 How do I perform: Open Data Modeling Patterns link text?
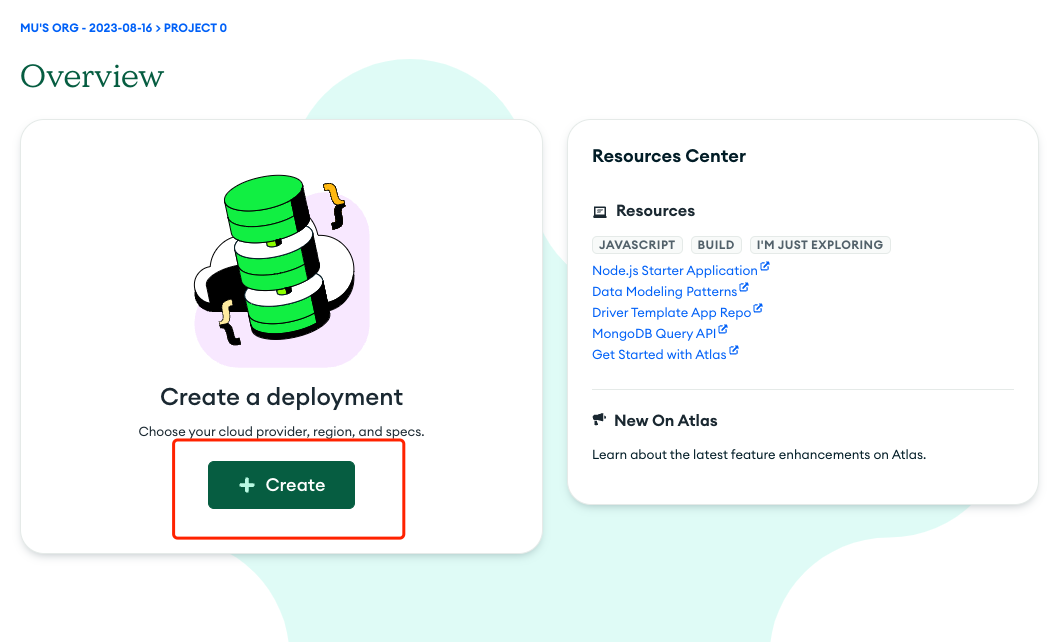(664, 292)
